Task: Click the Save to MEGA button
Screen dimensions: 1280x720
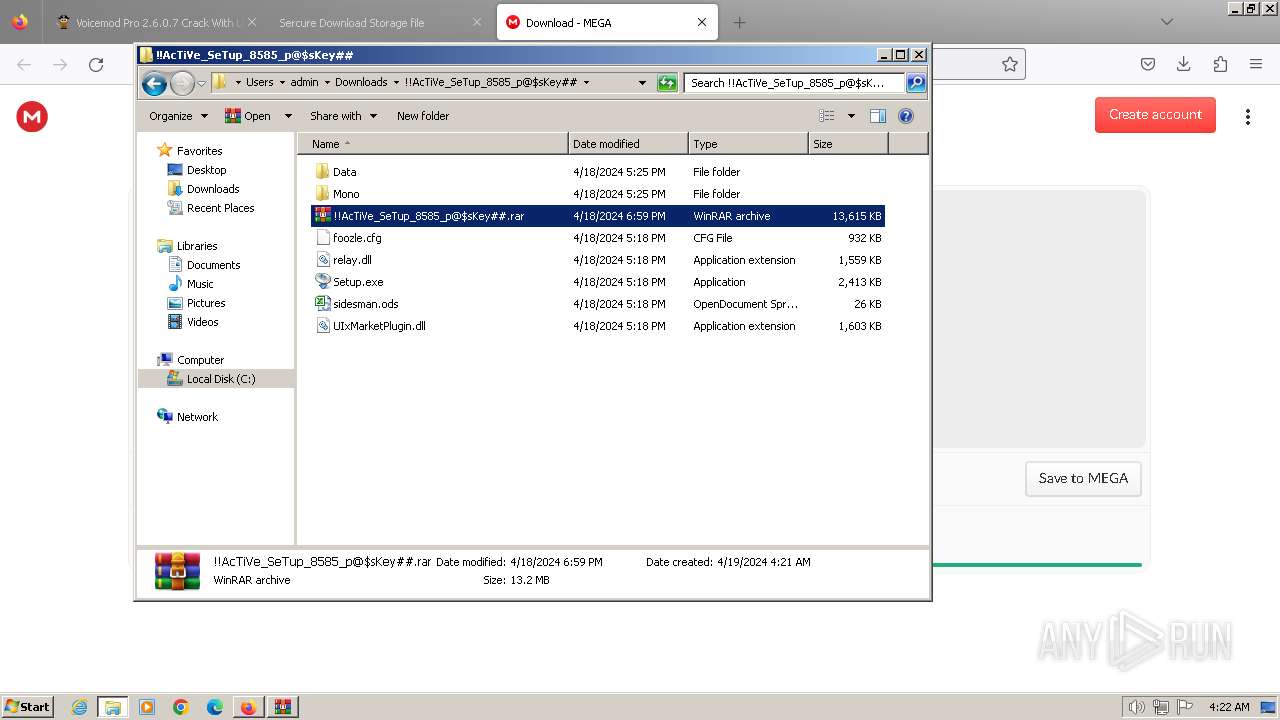Action: (1083, 478)
